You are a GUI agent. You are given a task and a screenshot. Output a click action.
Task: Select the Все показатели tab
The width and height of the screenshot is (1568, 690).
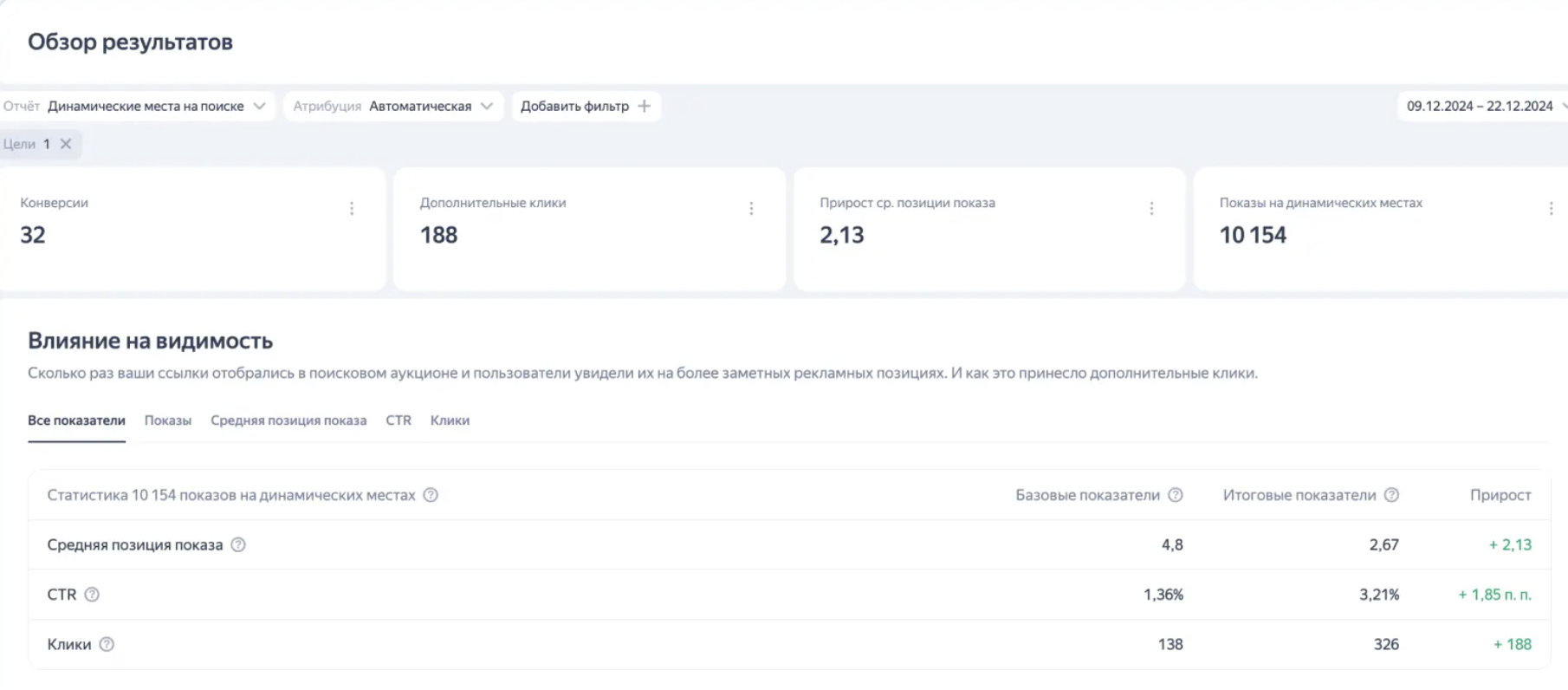coord(76,420)
